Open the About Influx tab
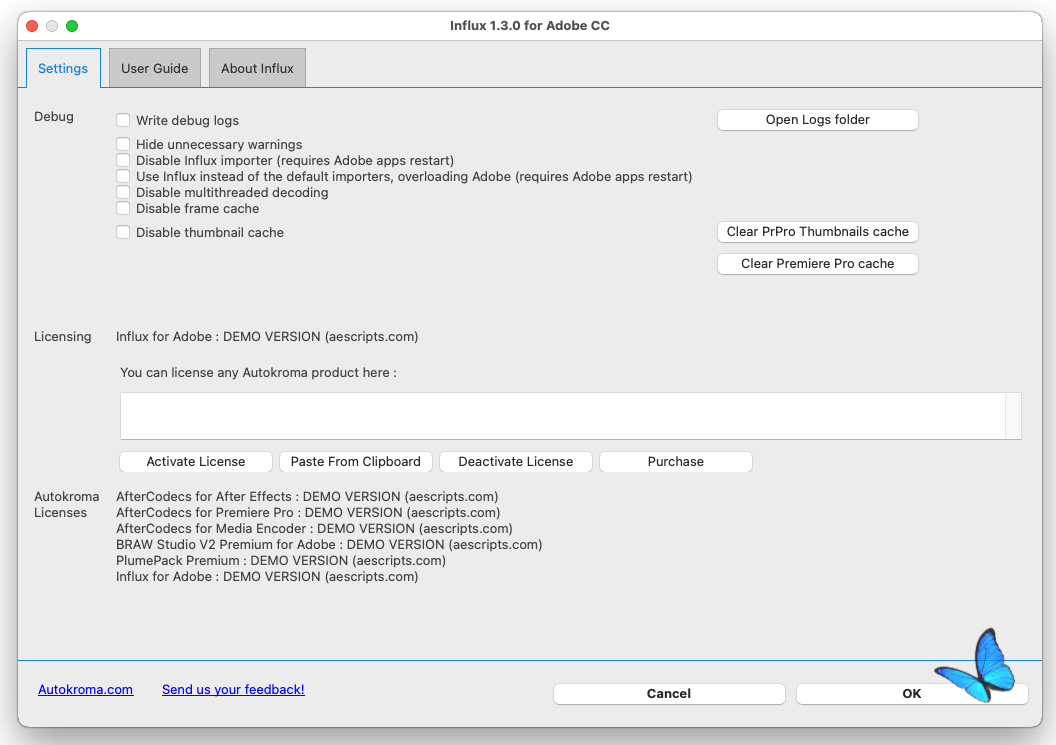This screenshot has width=1056, height=745. (x=257, y=68)
